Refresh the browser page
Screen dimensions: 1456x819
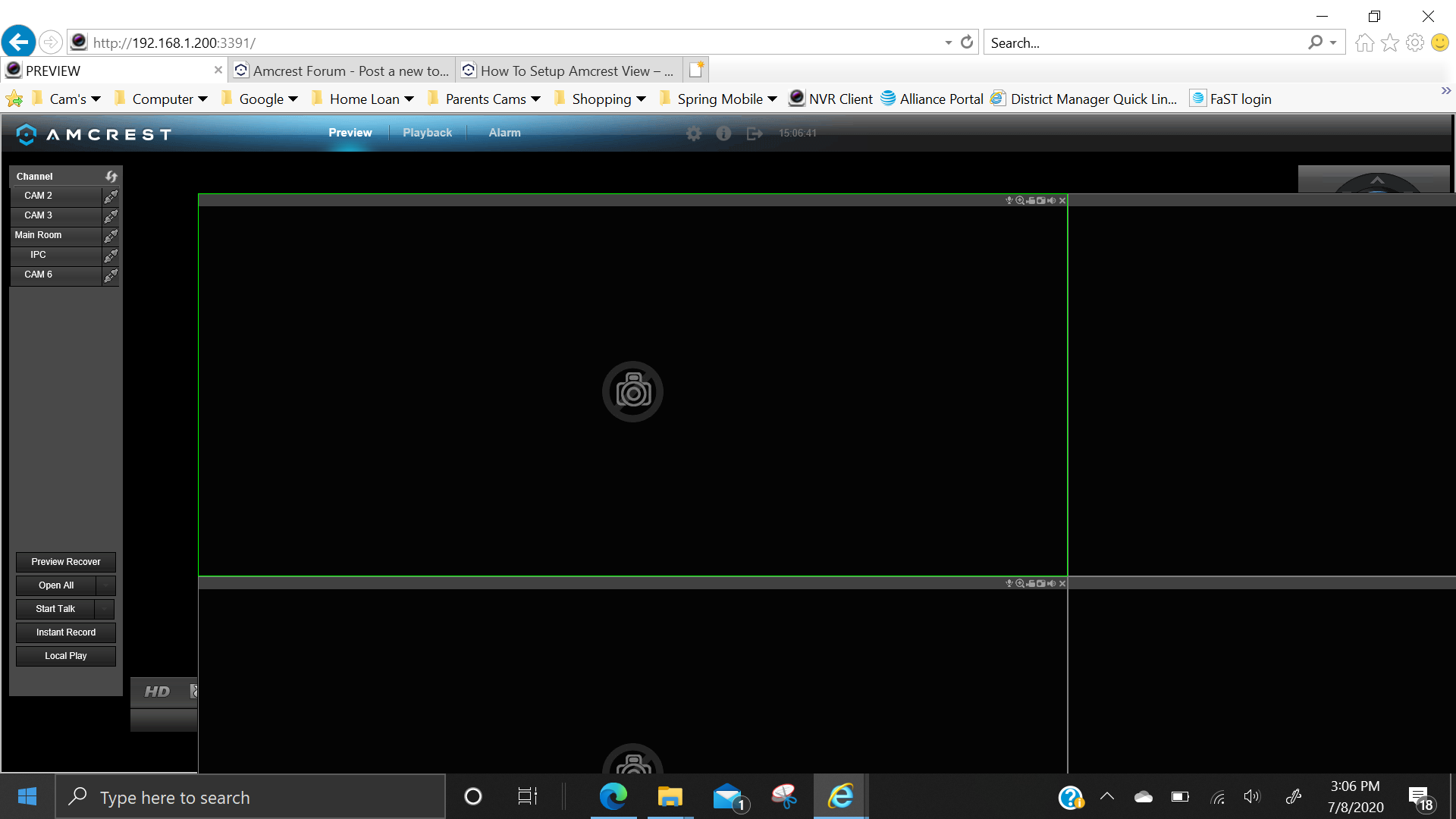(x=967, y=42)
